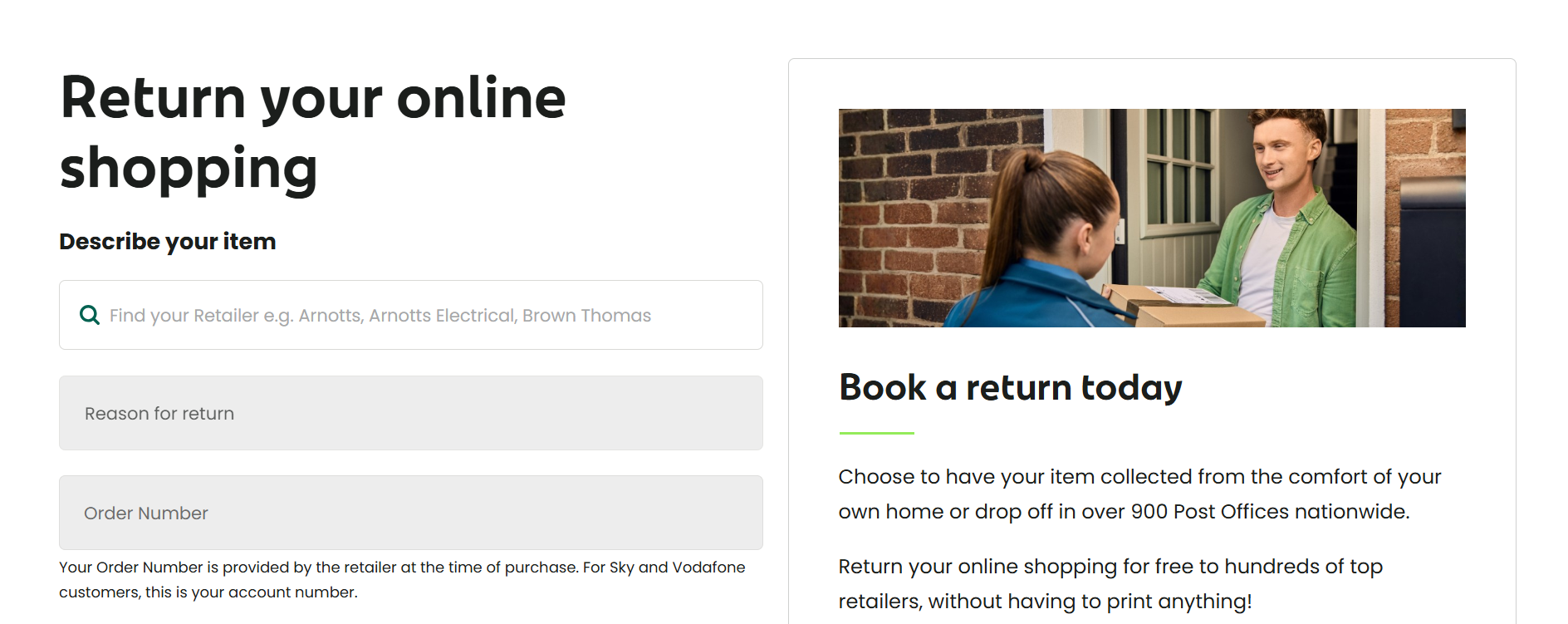
Task: Click the brick wall in the photo
Action: [x=905, y=208]
